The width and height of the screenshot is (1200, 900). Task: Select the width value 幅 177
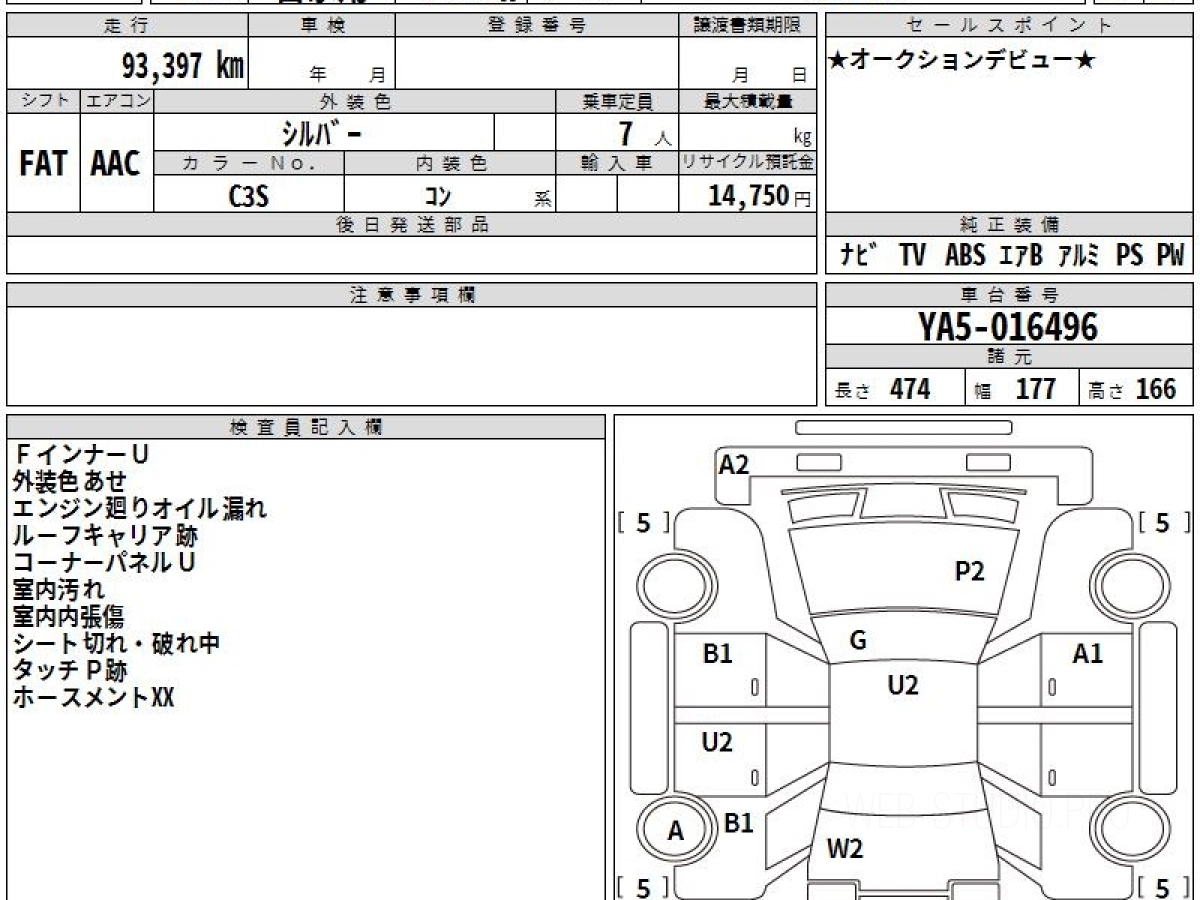(x=1015, y=389)
